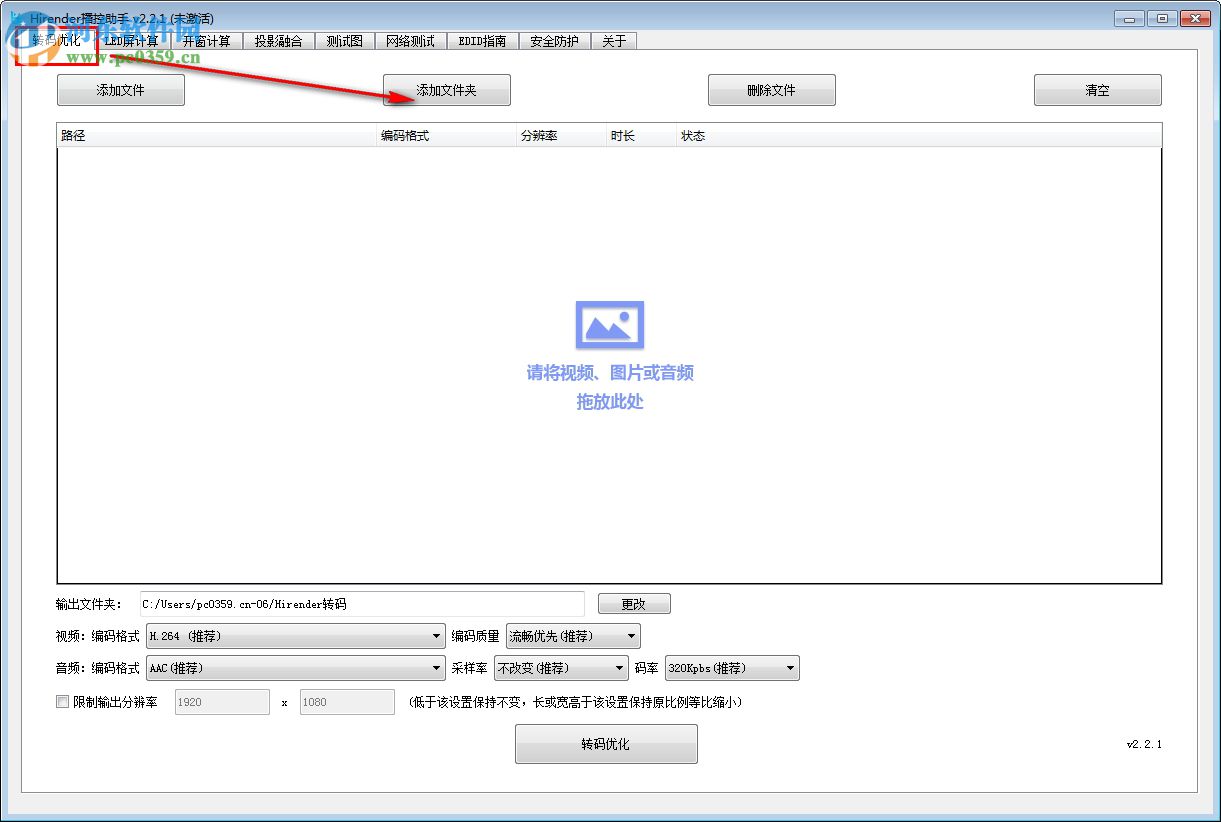Switch to the LED屏计算 tab
This screenshot has width=1221, height=822.
tap(133, 41)
